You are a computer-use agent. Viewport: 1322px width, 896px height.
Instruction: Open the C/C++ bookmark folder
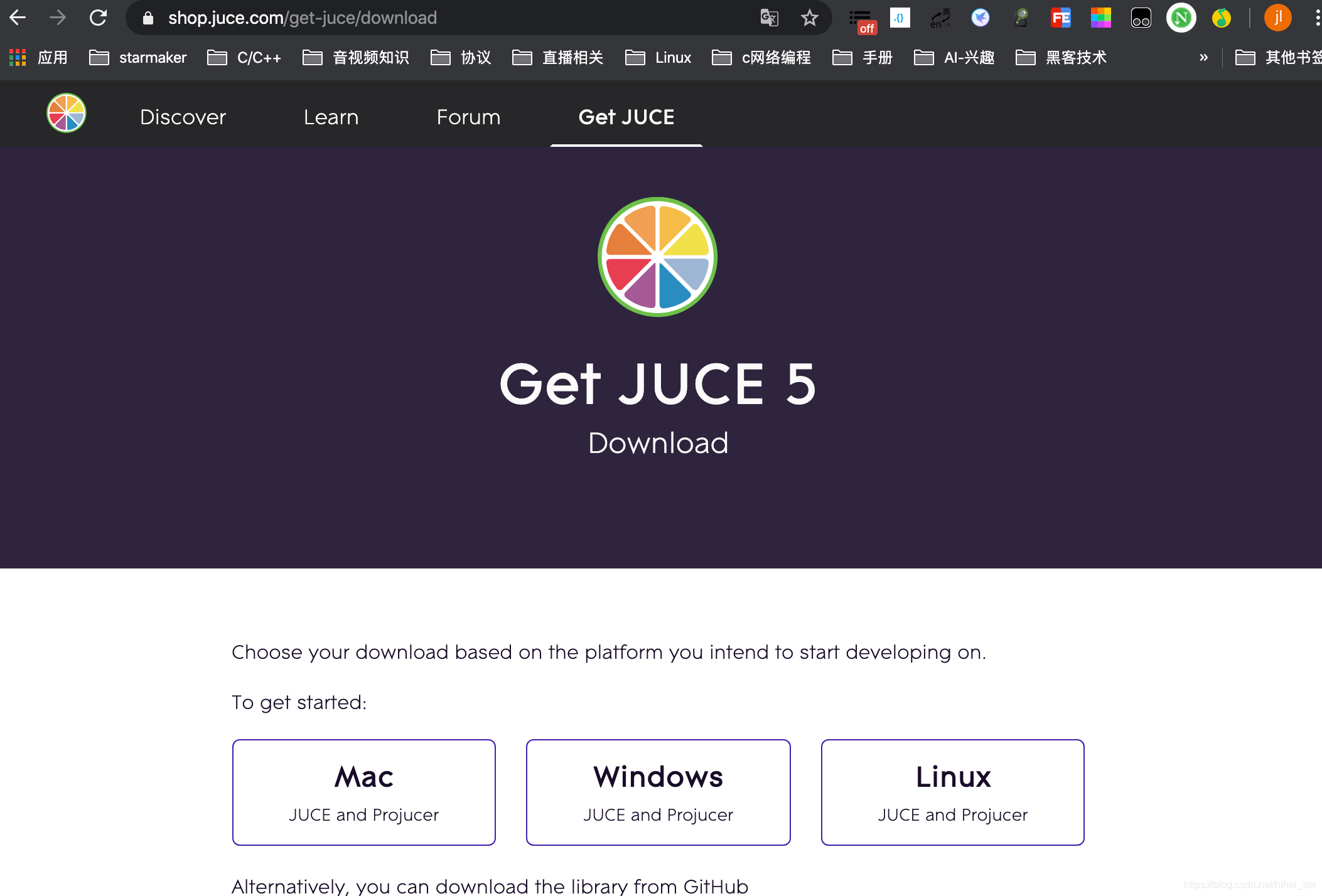coord(245,58)
